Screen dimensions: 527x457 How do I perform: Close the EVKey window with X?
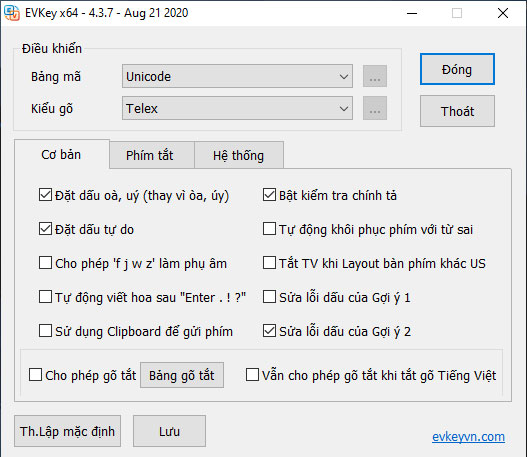(503, 13)
